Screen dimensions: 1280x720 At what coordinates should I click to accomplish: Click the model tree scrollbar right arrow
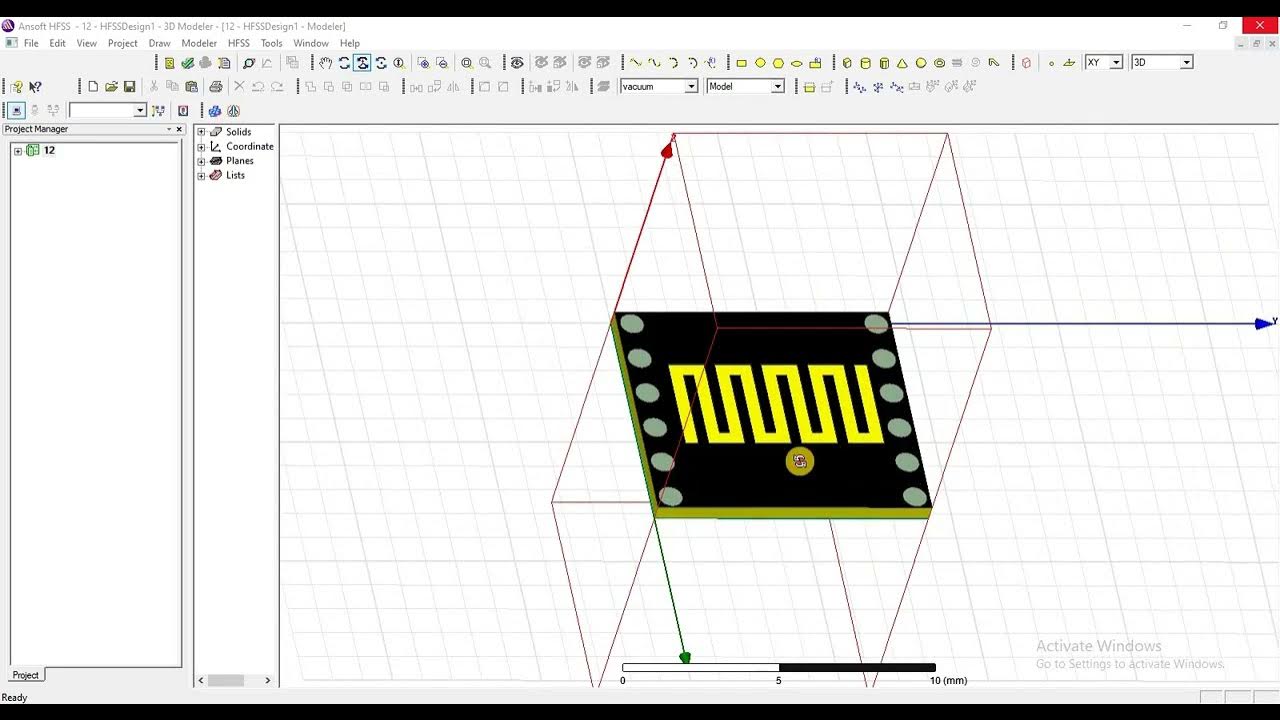267,680
